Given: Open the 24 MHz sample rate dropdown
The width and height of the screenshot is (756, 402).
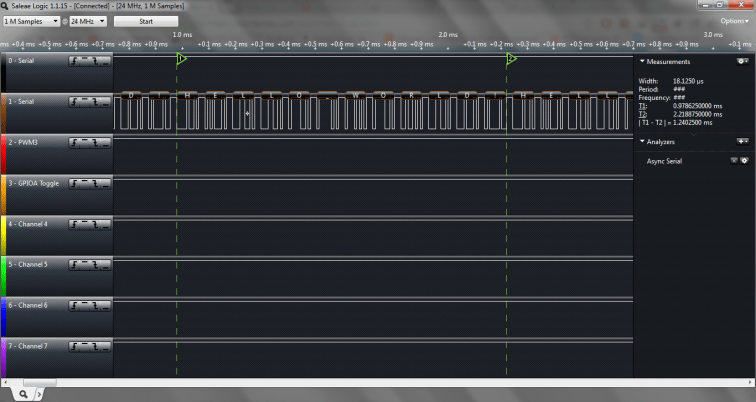Looking at the screenshot, I should click(88, 21).
